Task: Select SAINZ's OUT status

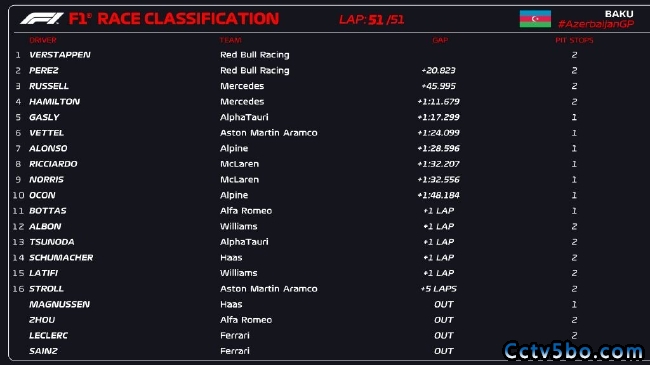Action: (444, 351)
